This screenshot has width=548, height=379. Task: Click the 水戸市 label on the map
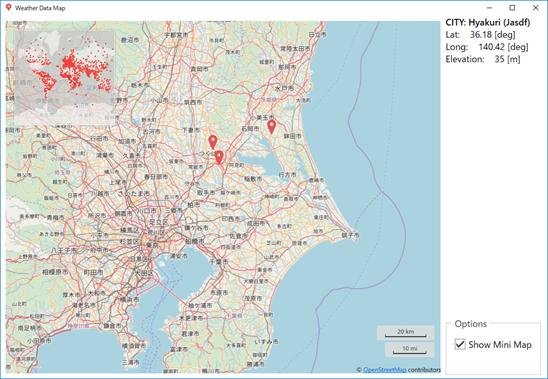(x=284, y=88)
